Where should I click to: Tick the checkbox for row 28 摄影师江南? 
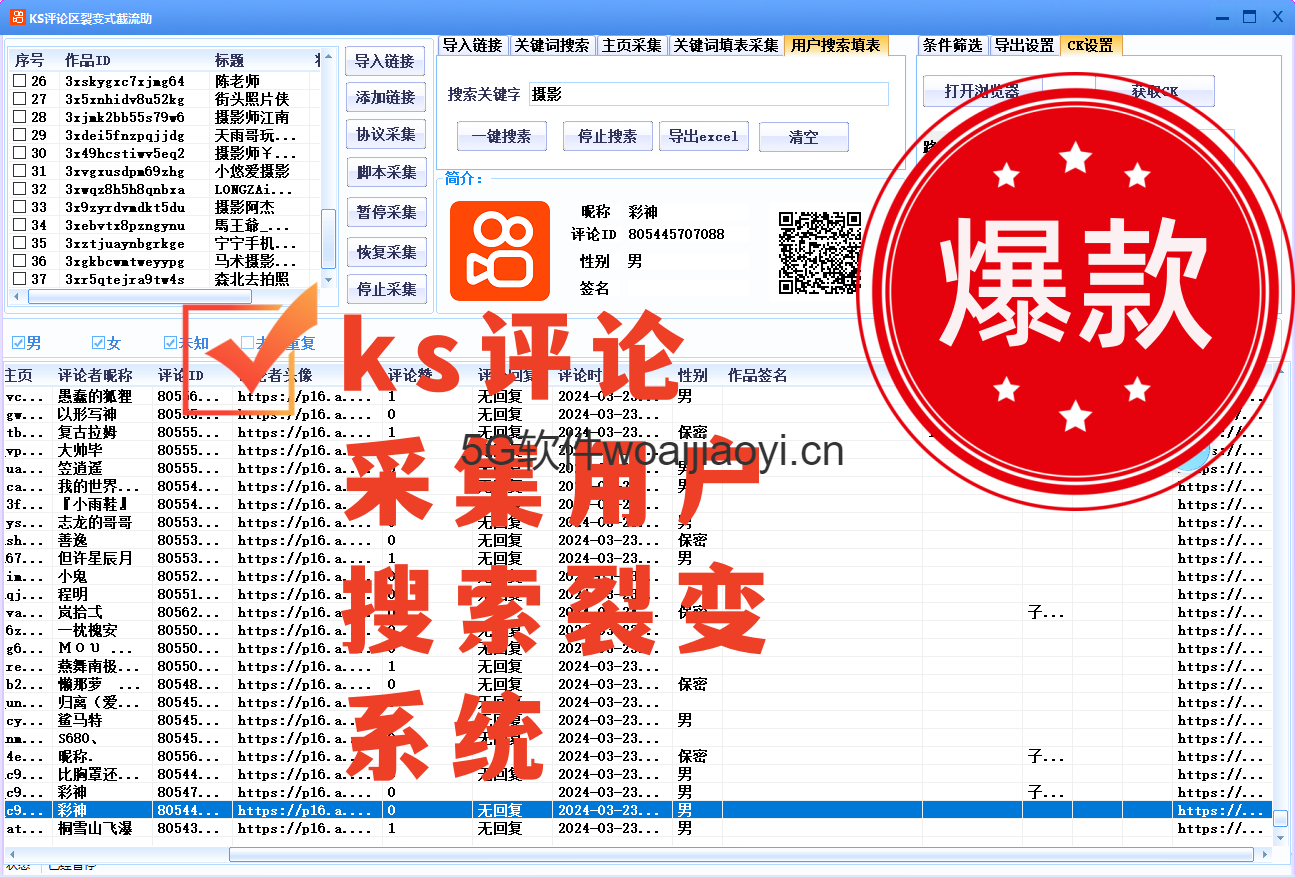point(19,117)
